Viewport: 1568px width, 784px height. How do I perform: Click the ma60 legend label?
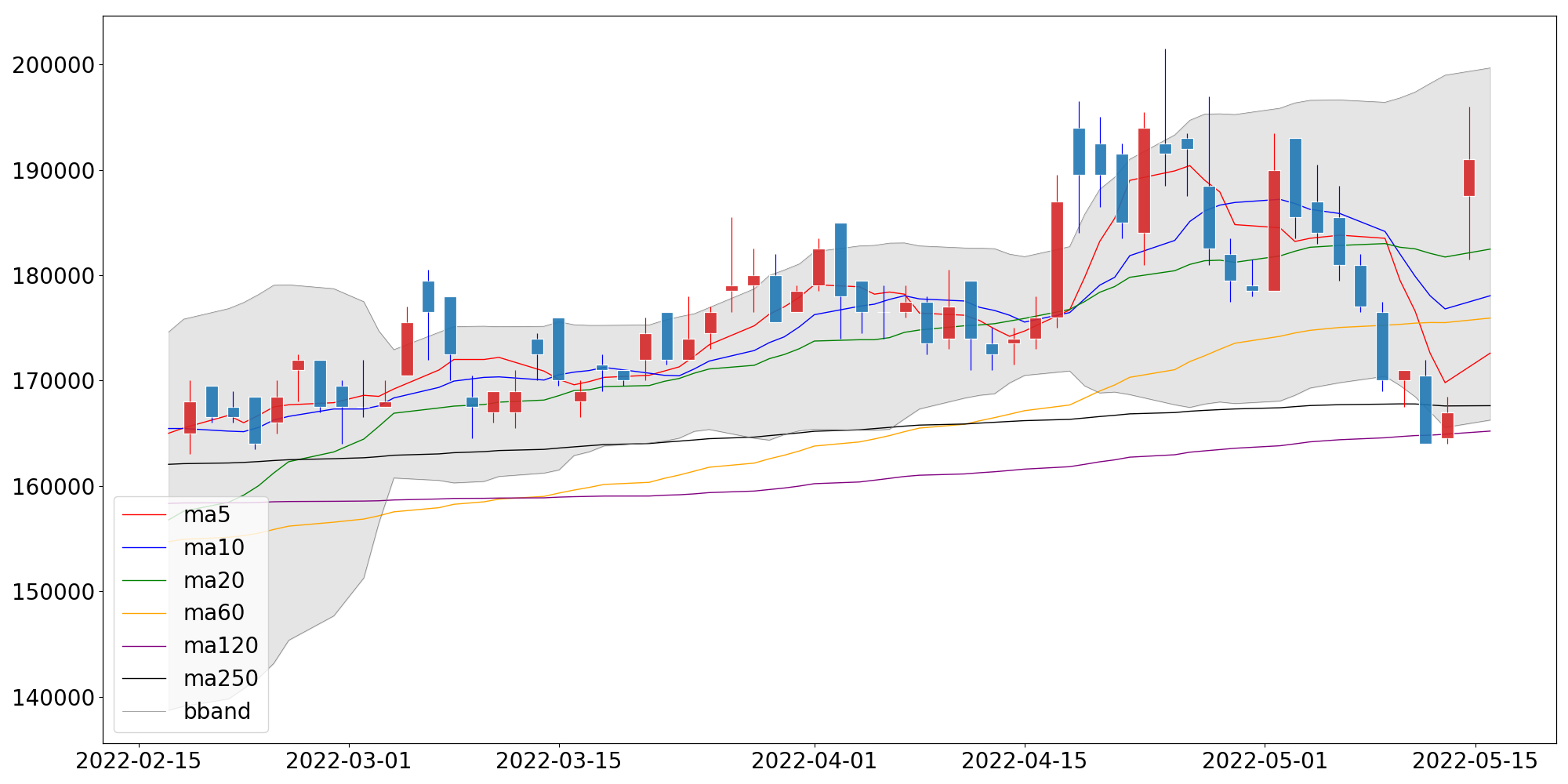point(214,613)
